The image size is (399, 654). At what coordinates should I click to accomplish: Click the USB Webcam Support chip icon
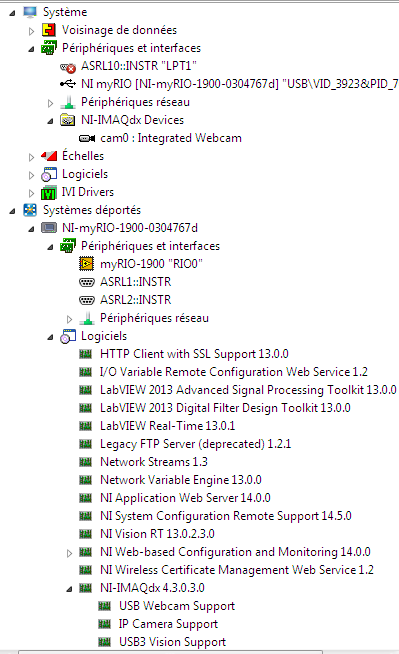pyautogui.click(x=104, y=606)
